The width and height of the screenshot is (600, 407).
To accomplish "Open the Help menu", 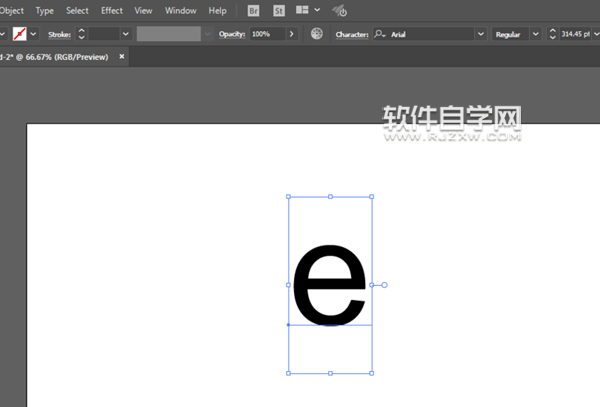I will click(217, 11).
